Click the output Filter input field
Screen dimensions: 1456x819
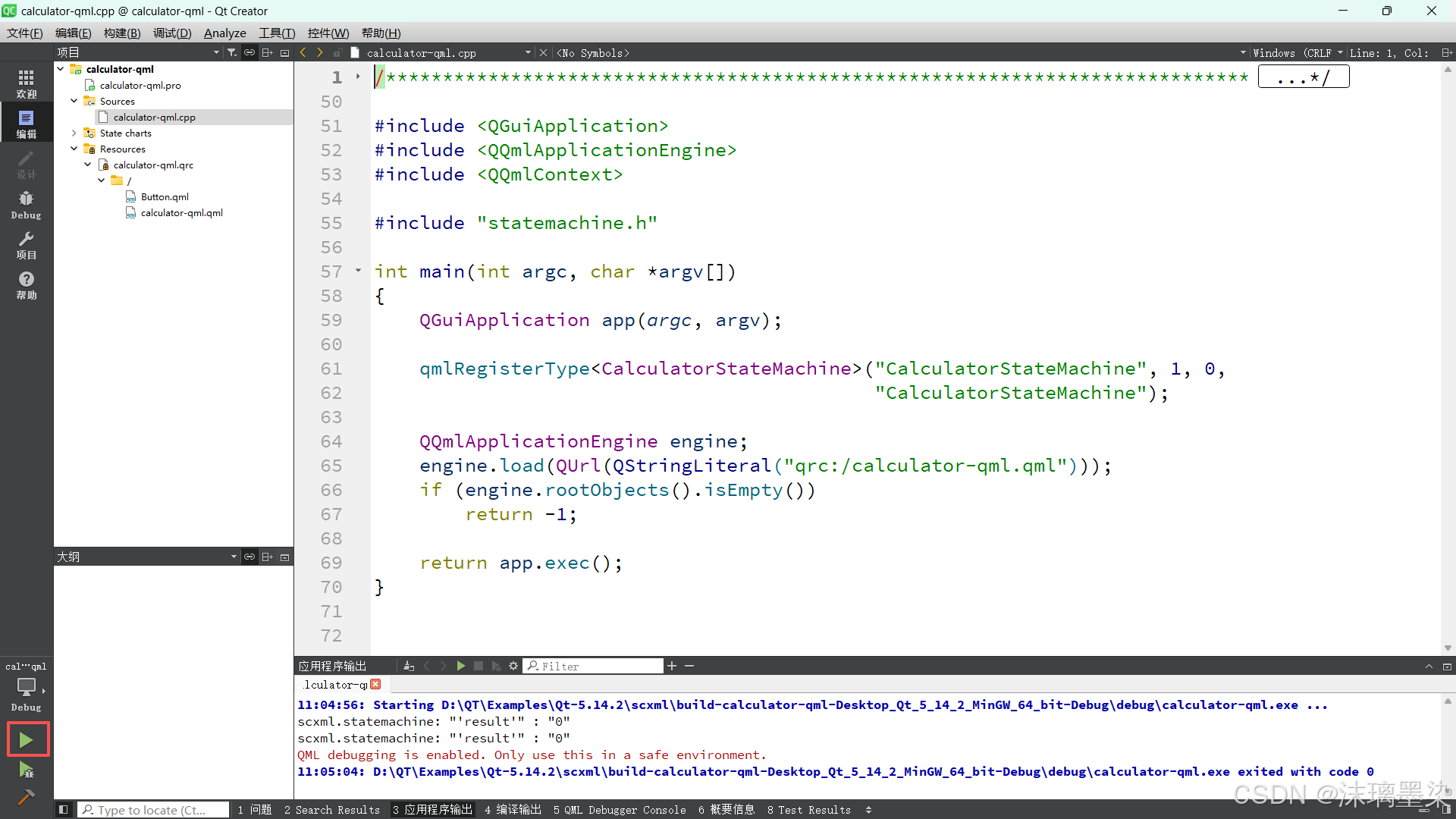coord(594,666)
